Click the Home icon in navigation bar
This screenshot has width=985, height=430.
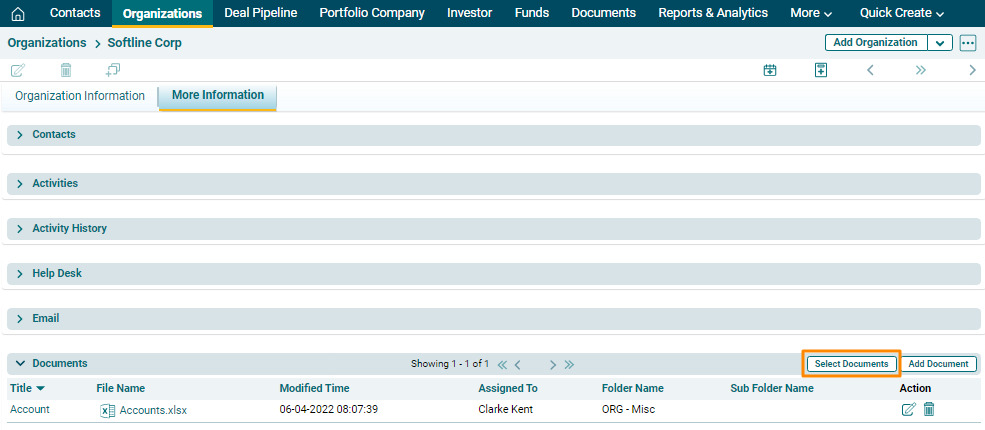pyautogui.click(x=17, y=13)
